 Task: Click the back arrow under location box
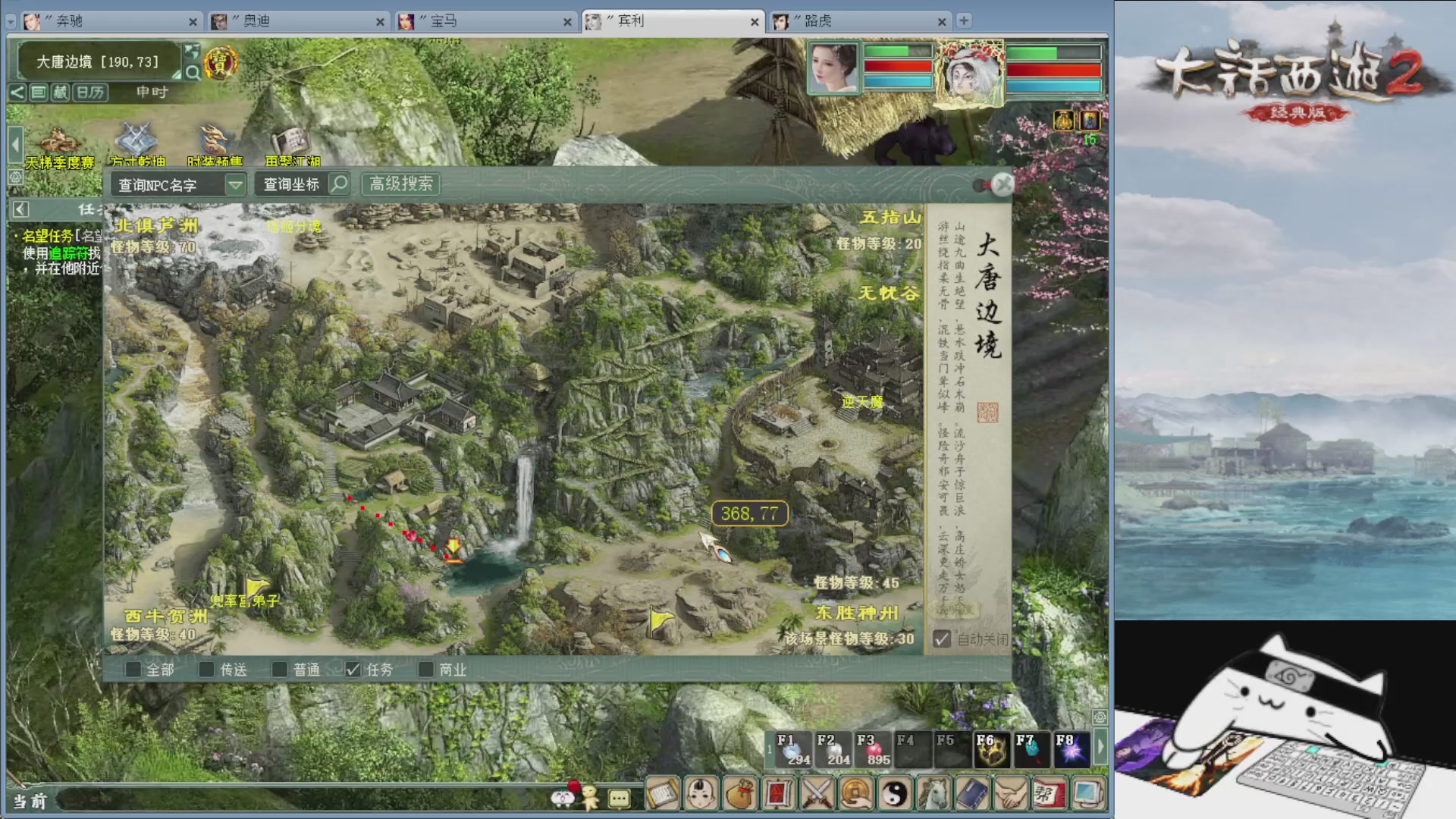(17, 93)
